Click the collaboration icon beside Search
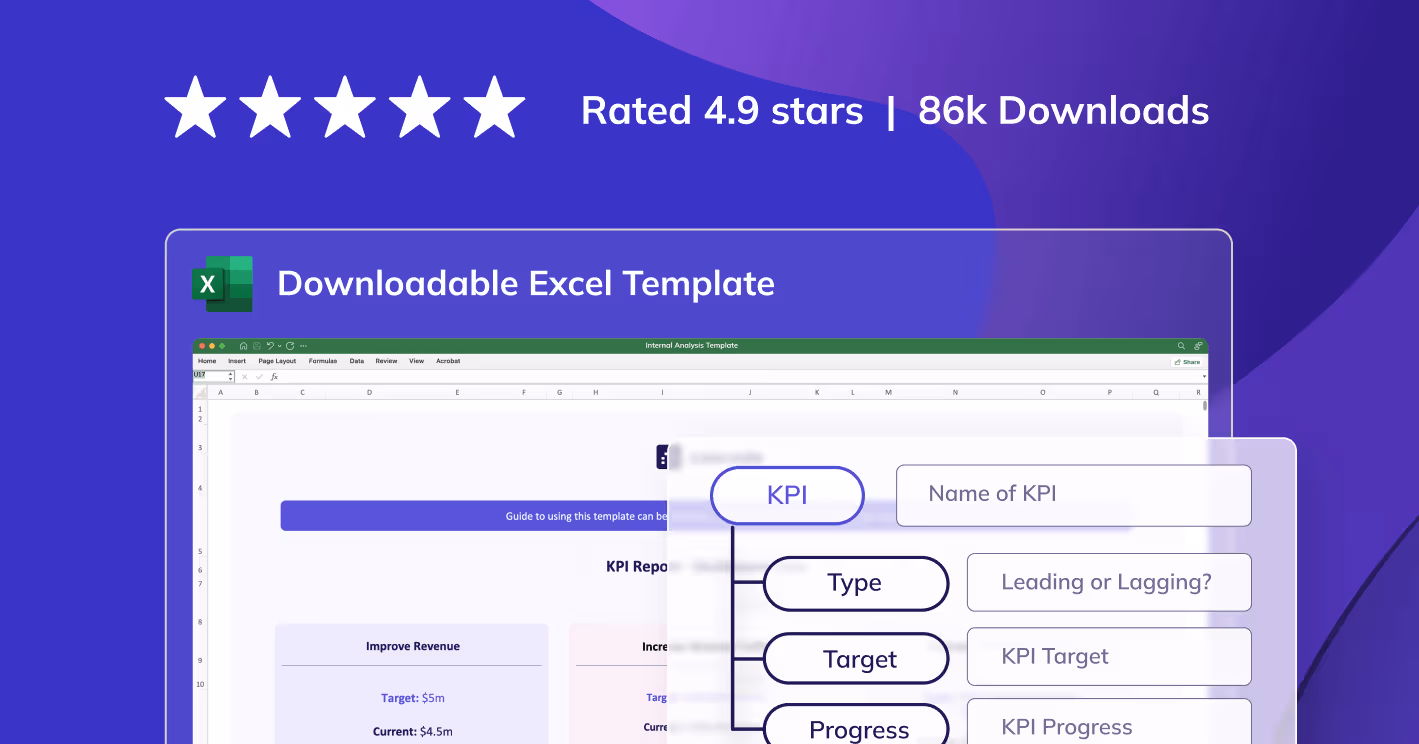This screenshot has height=744, width=1419. pyautogui.click(x=1198, y=346)
